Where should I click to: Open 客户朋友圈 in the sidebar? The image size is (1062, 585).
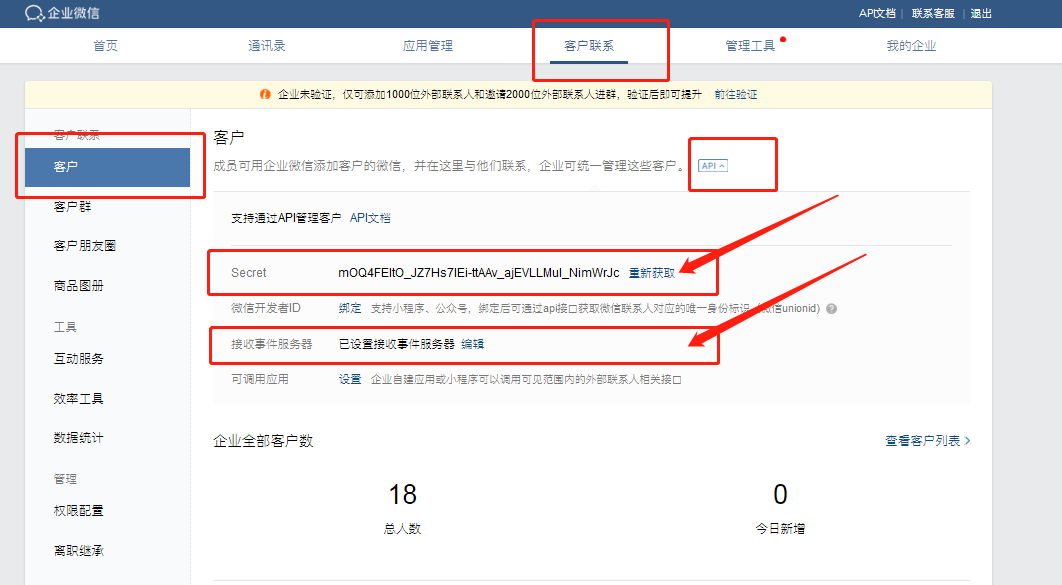(85, 246)
